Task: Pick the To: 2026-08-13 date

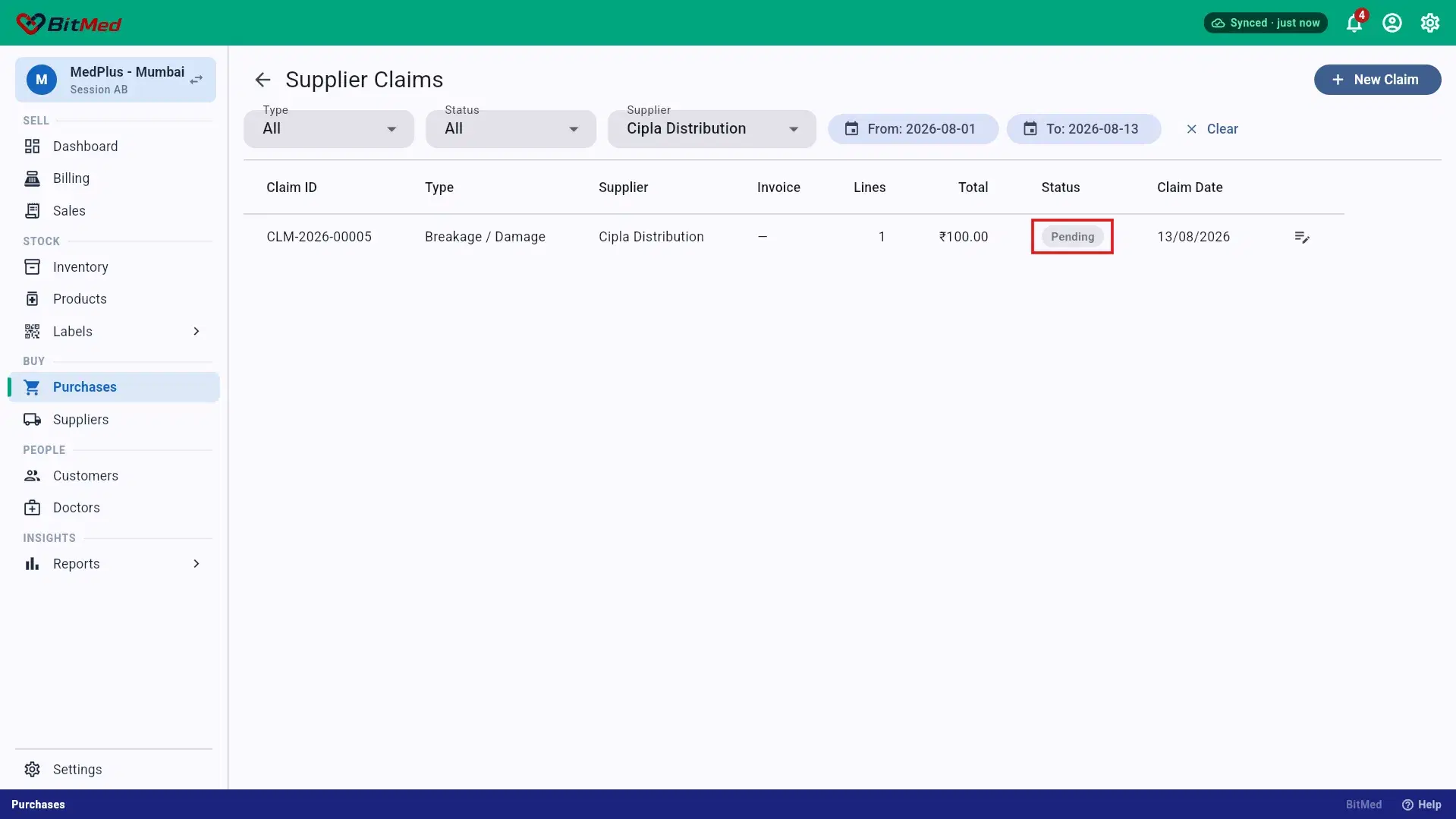Action: click(x=1083, y=129)
